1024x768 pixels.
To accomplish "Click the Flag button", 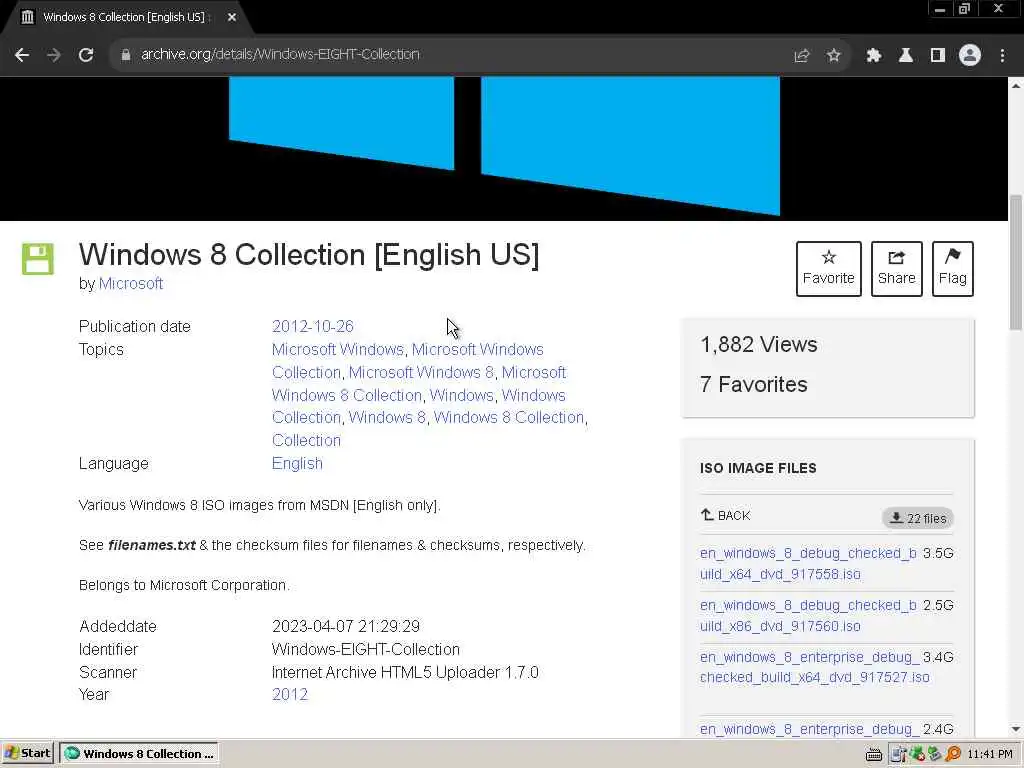I will point(952,268).
